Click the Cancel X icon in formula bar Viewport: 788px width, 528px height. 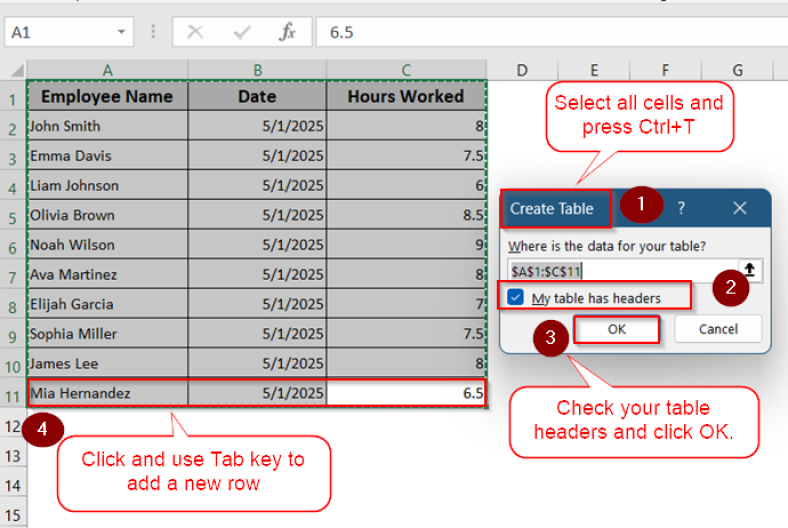click(195, 32)
